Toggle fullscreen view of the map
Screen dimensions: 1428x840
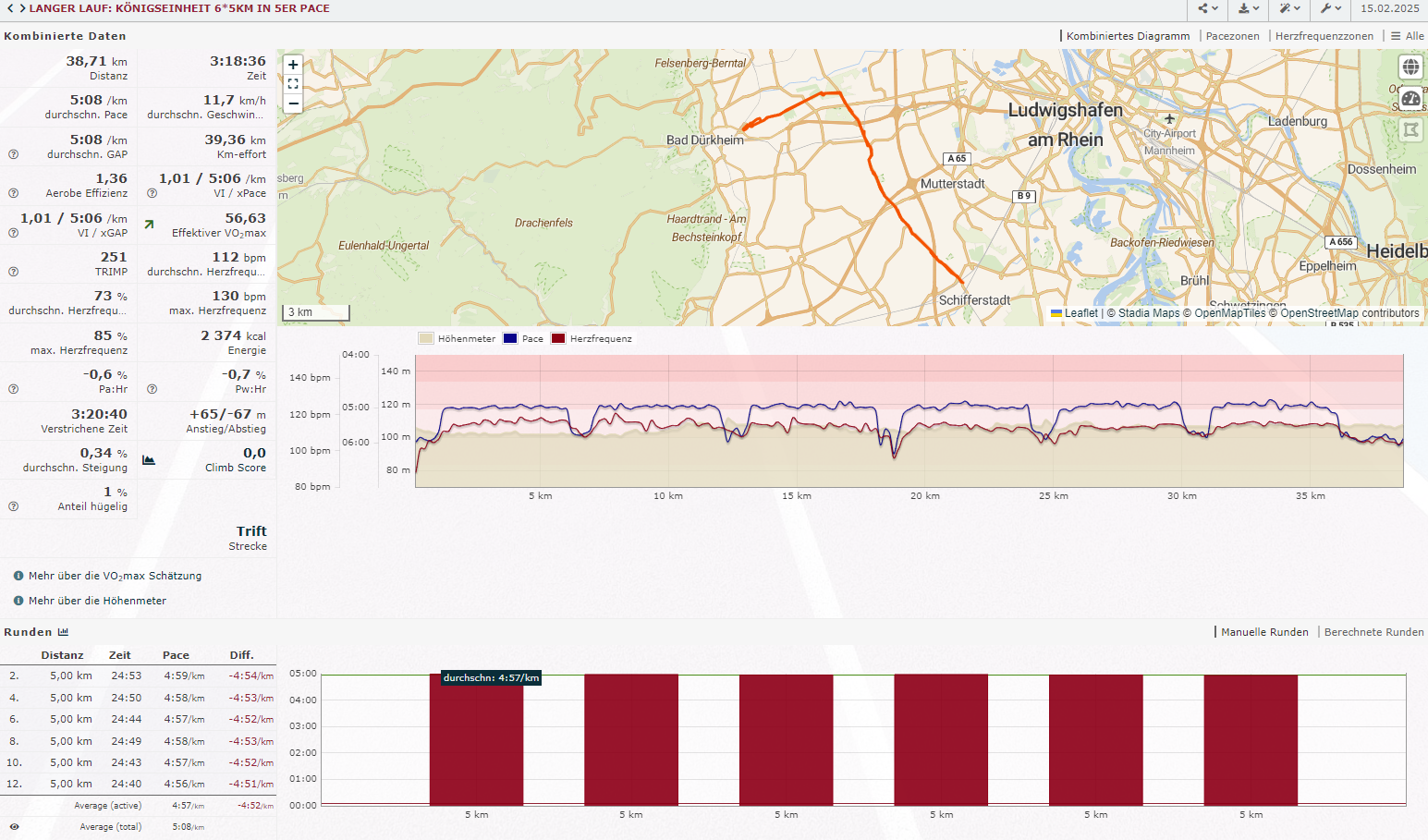[x=293, y=84]
